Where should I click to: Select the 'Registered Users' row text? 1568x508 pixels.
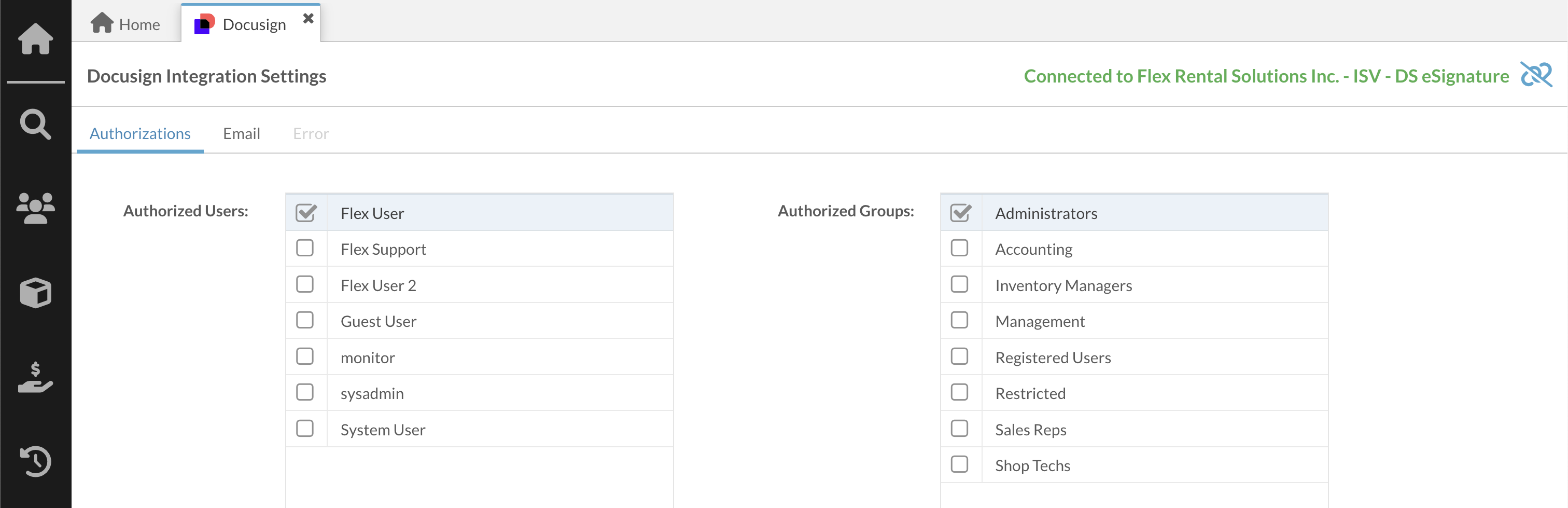coord(1053,358)
